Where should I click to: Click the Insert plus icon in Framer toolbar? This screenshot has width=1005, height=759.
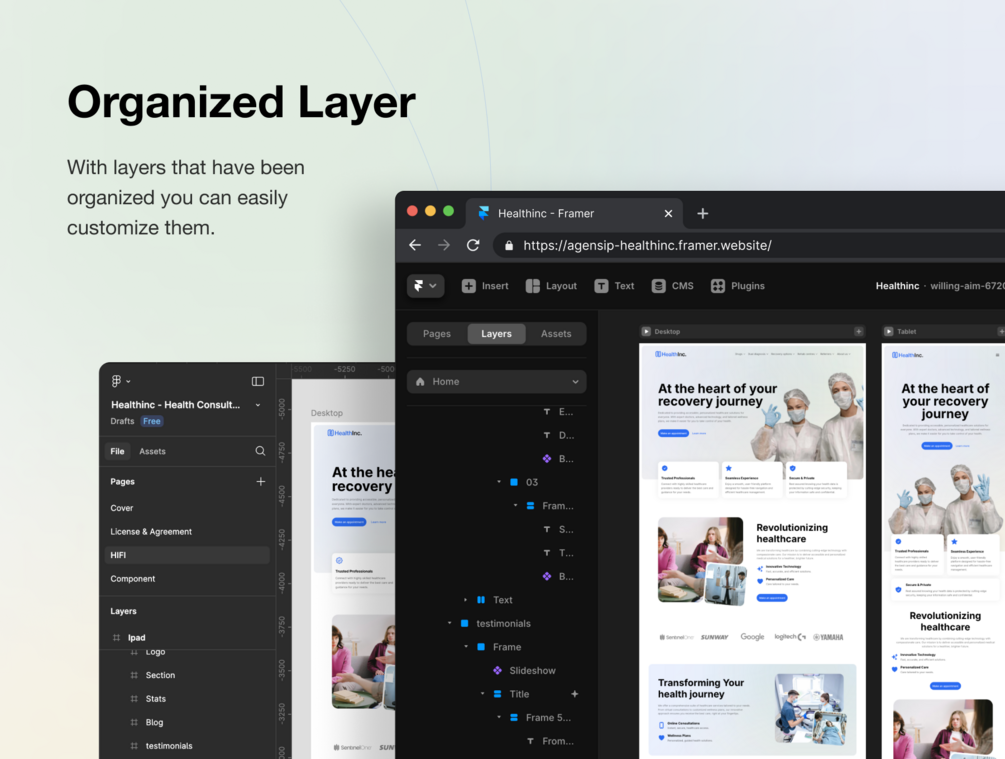[x=469, y=286]
